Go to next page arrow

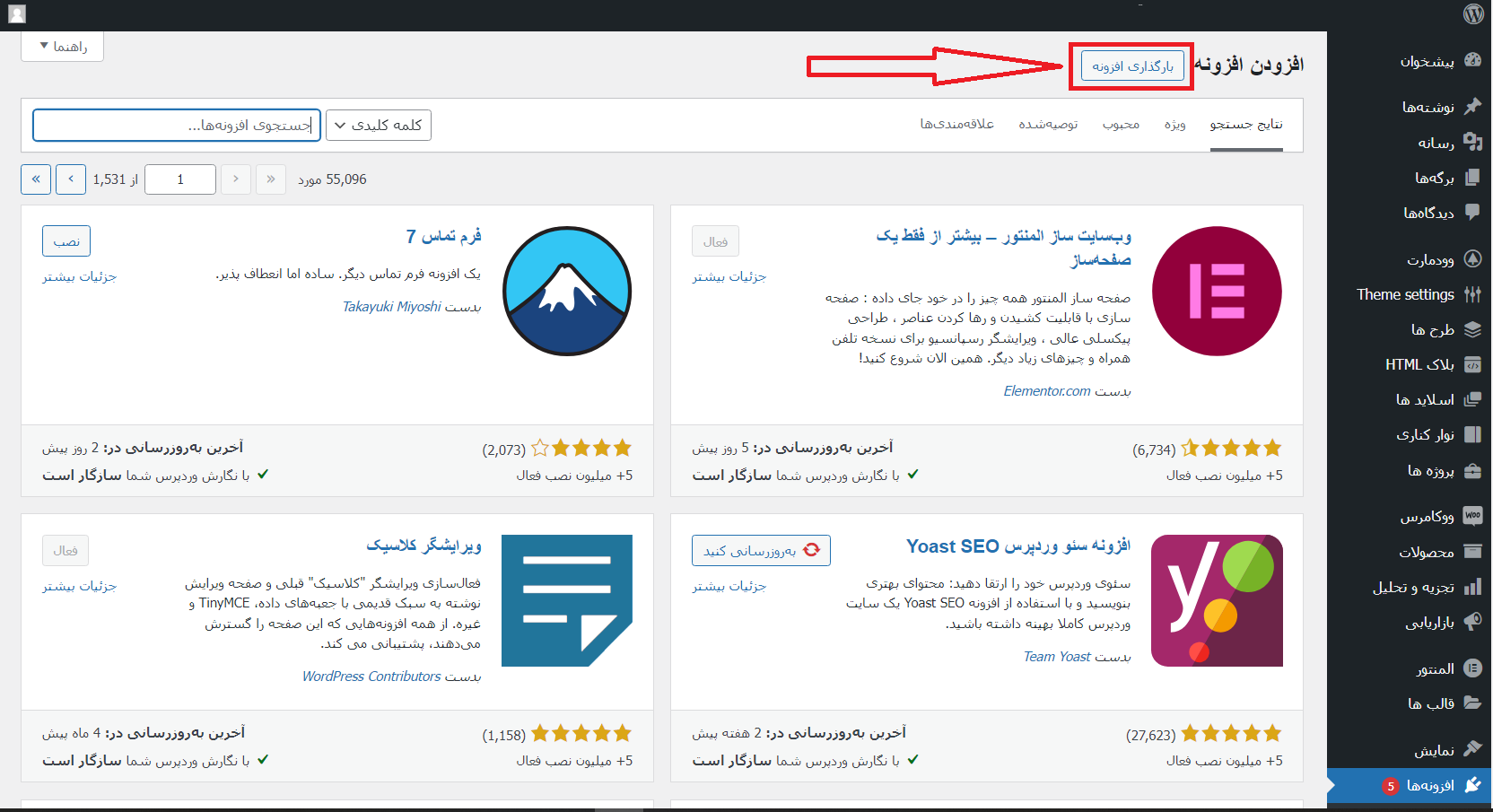pos(71,179)
